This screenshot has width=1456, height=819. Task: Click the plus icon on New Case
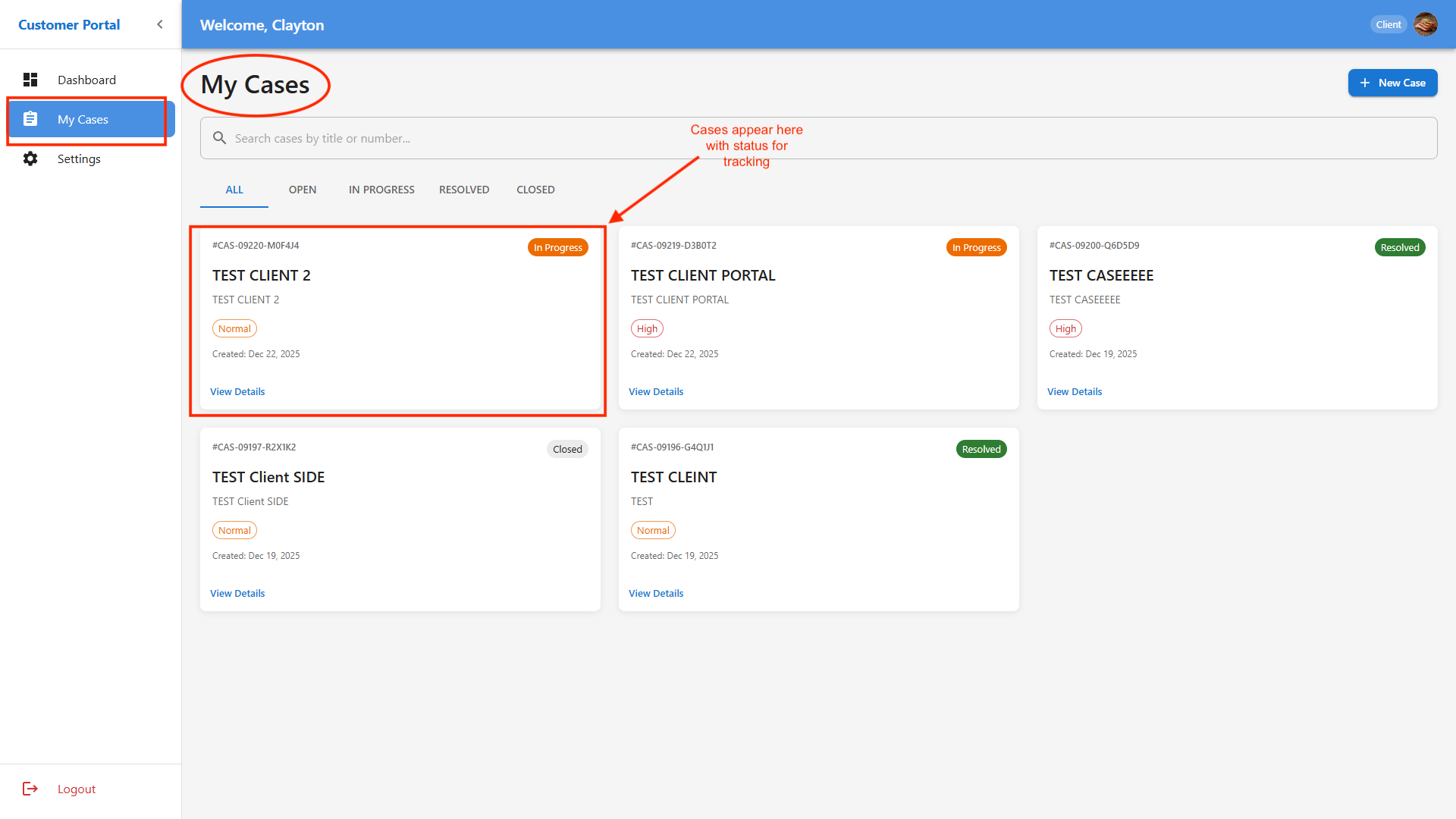(x=1365, y=83)
